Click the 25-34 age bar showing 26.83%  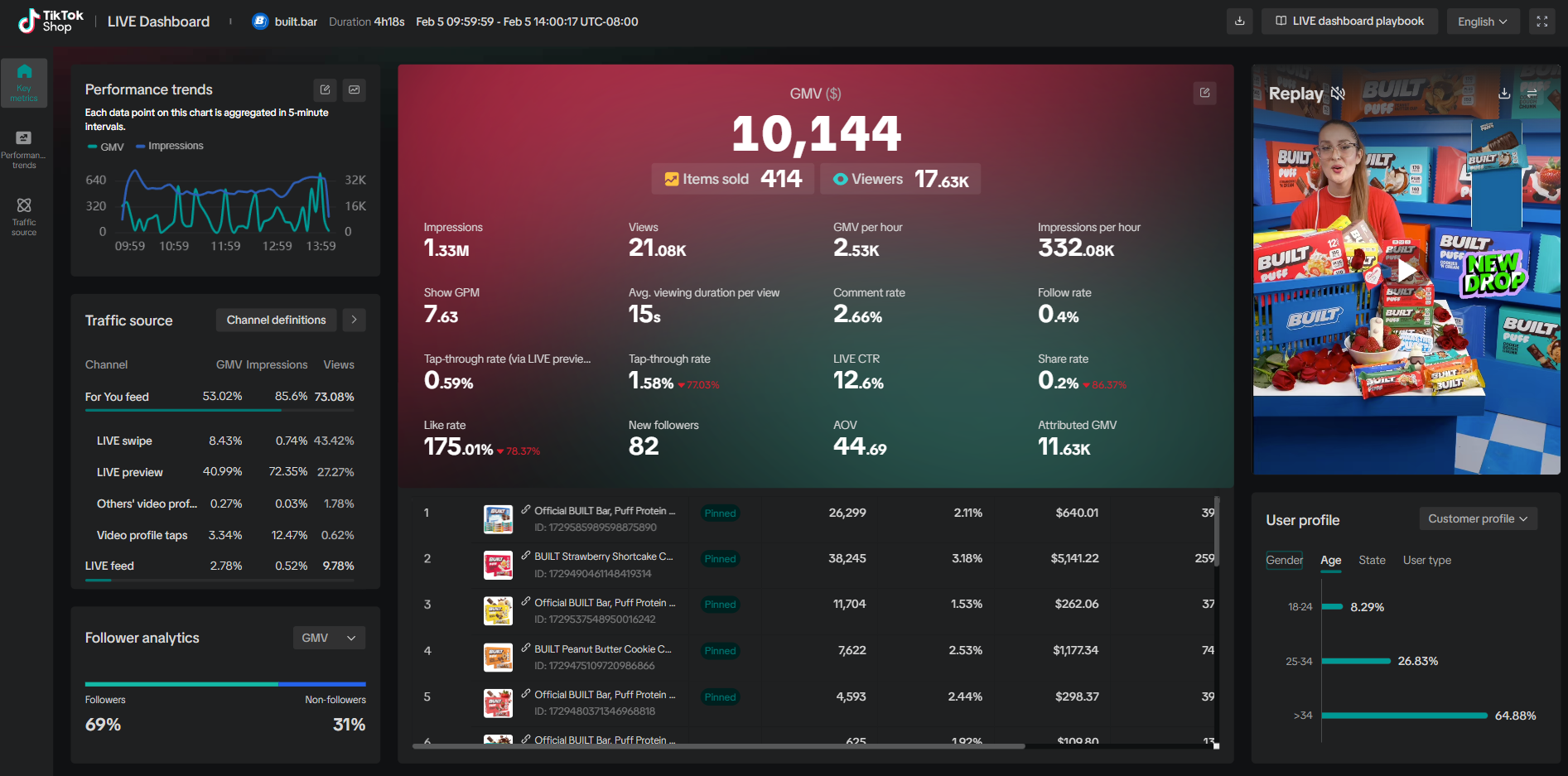1356,661
